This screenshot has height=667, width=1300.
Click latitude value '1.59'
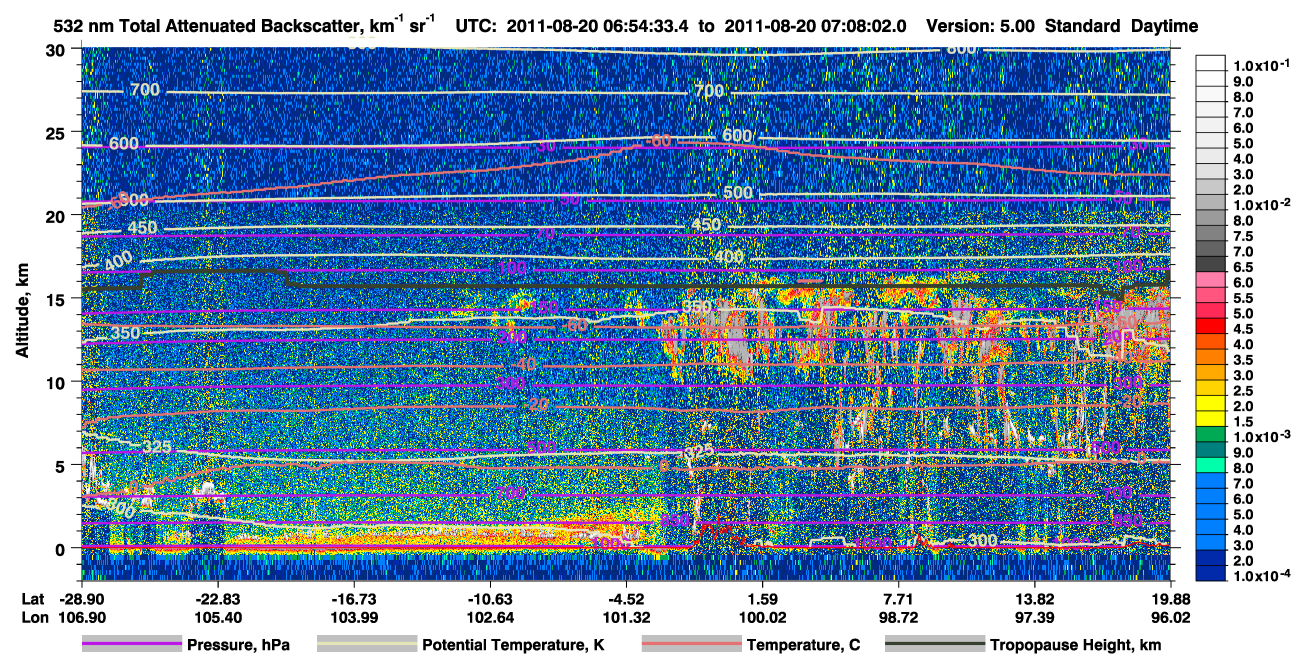pos(763,598)
